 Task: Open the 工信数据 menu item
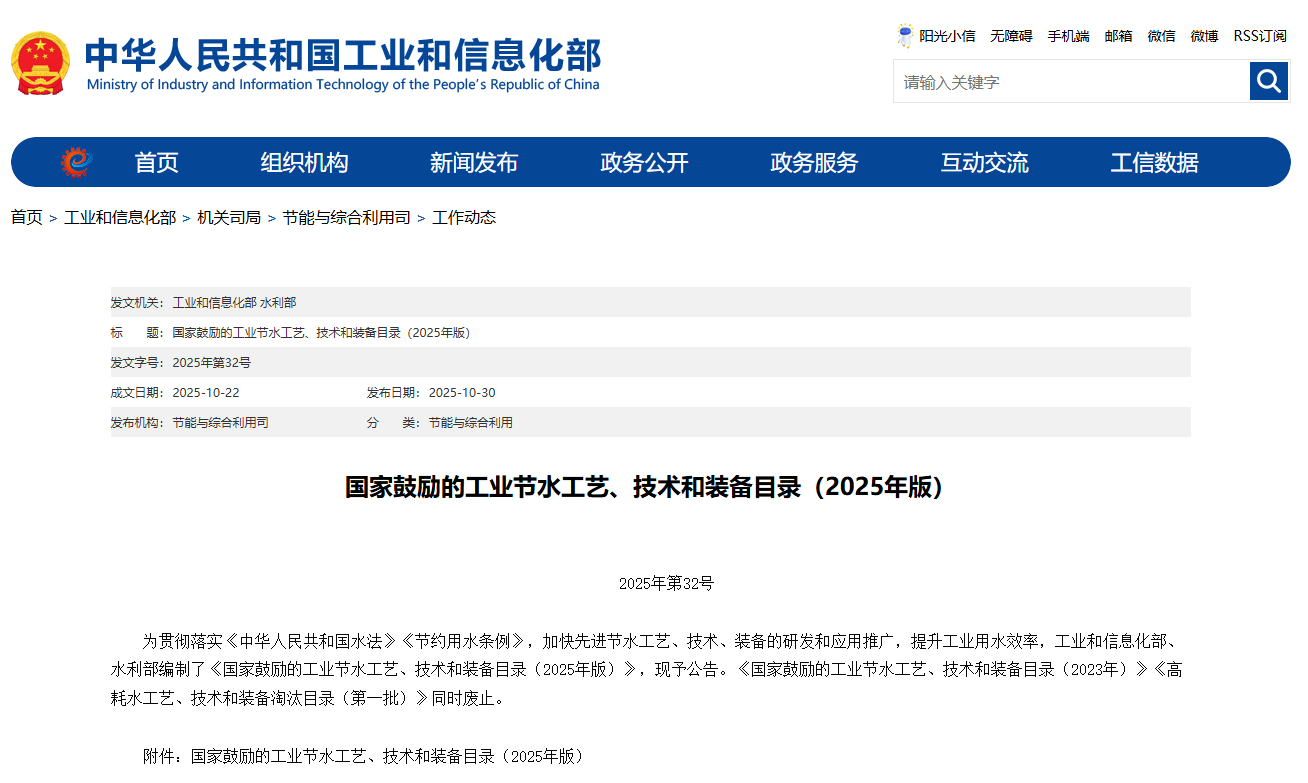(x=1154, y=163)
